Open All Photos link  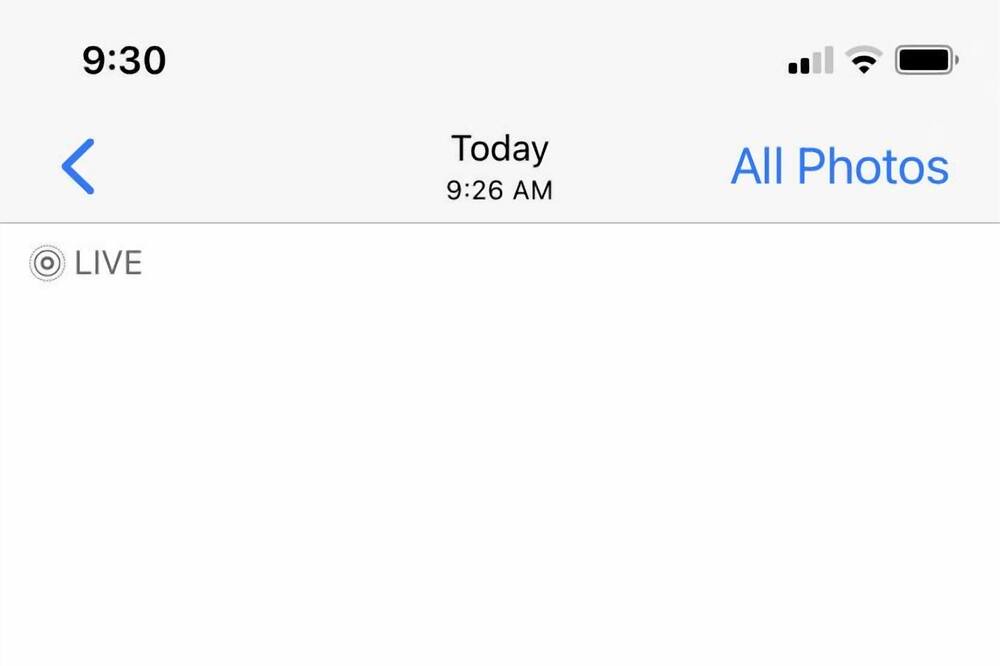point(839,166)
